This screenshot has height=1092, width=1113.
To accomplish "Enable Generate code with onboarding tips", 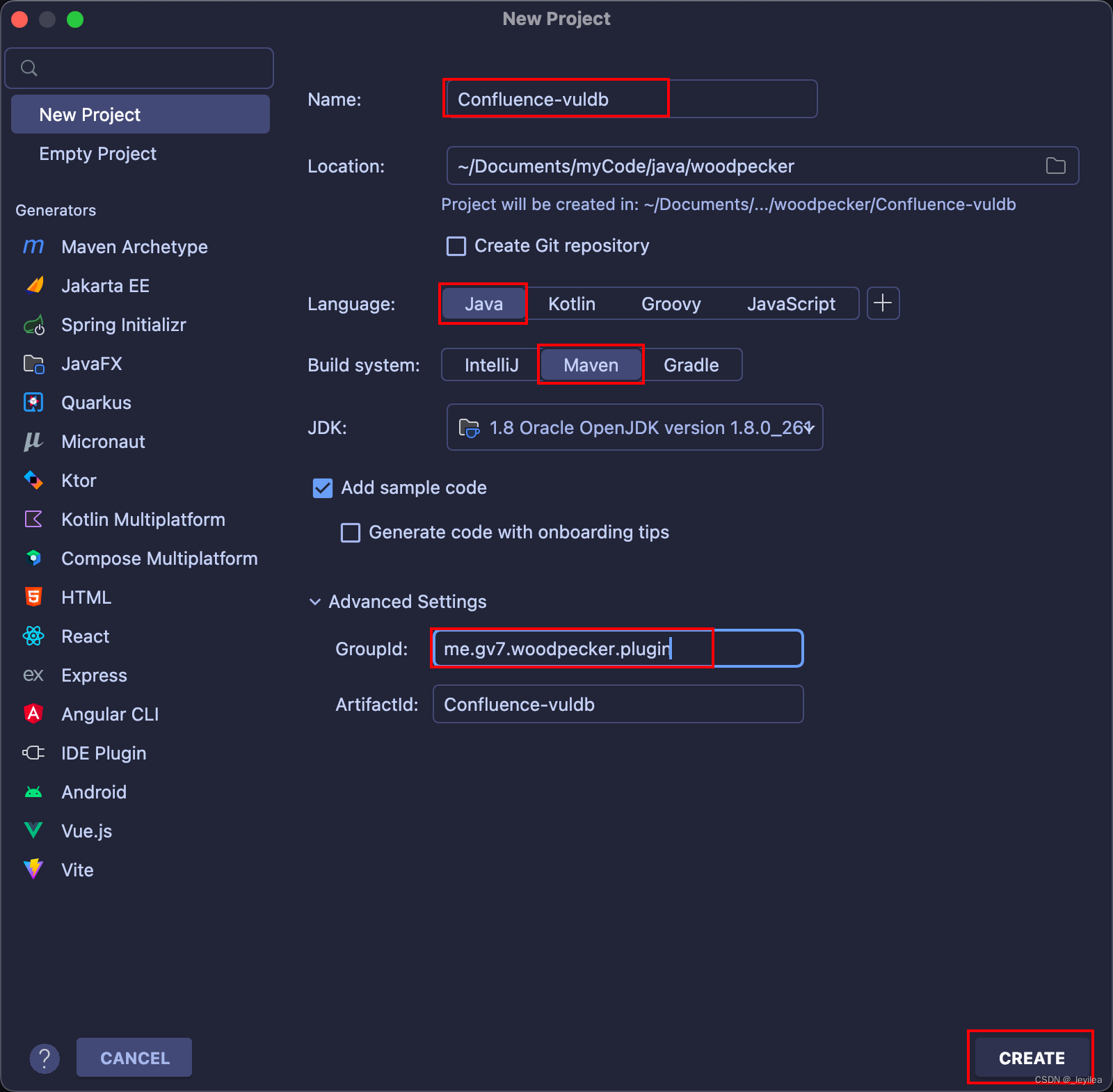I will tap(351, 532).
